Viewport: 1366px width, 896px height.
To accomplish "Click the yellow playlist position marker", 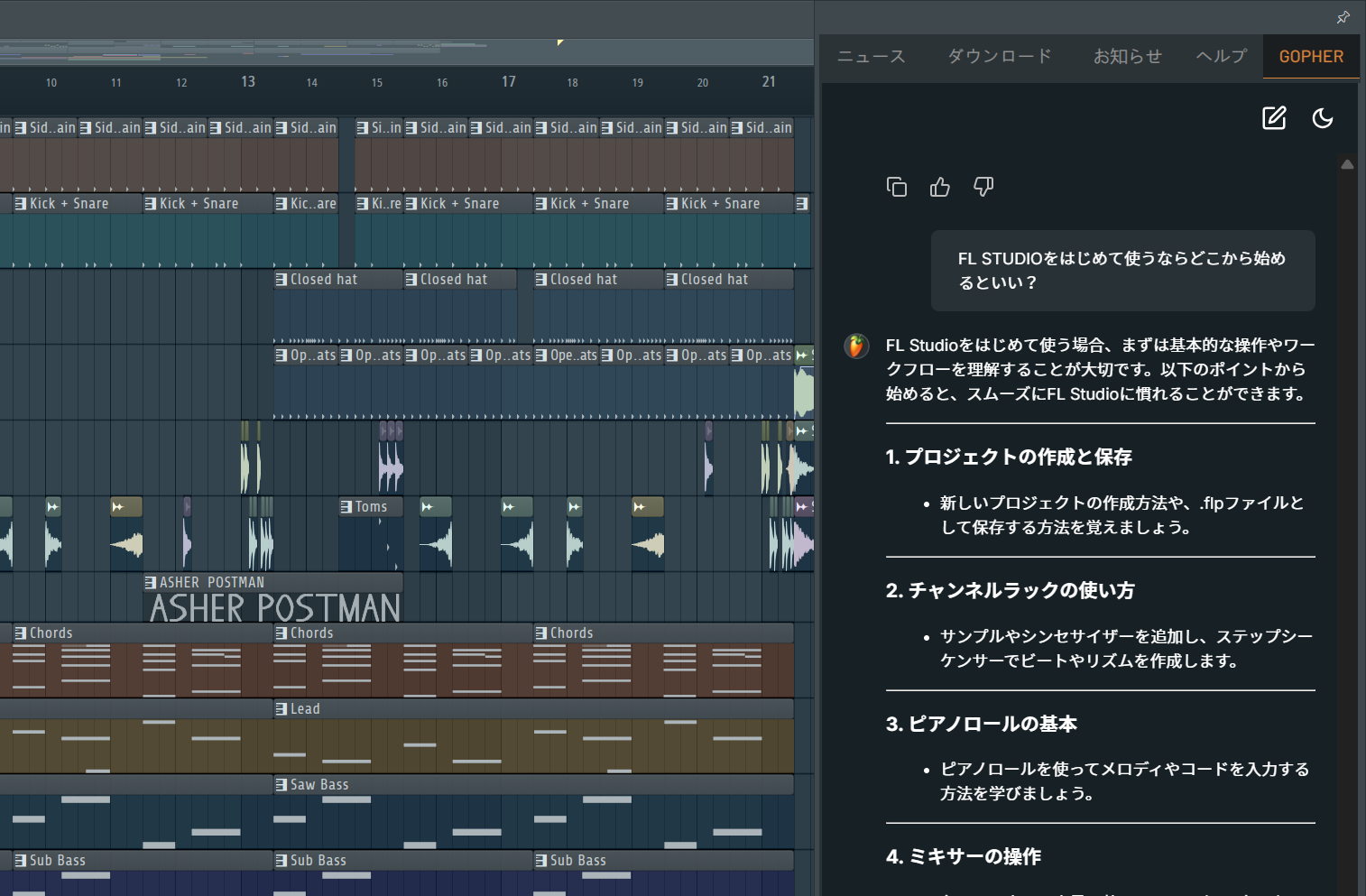I will [x=560, y=42].
